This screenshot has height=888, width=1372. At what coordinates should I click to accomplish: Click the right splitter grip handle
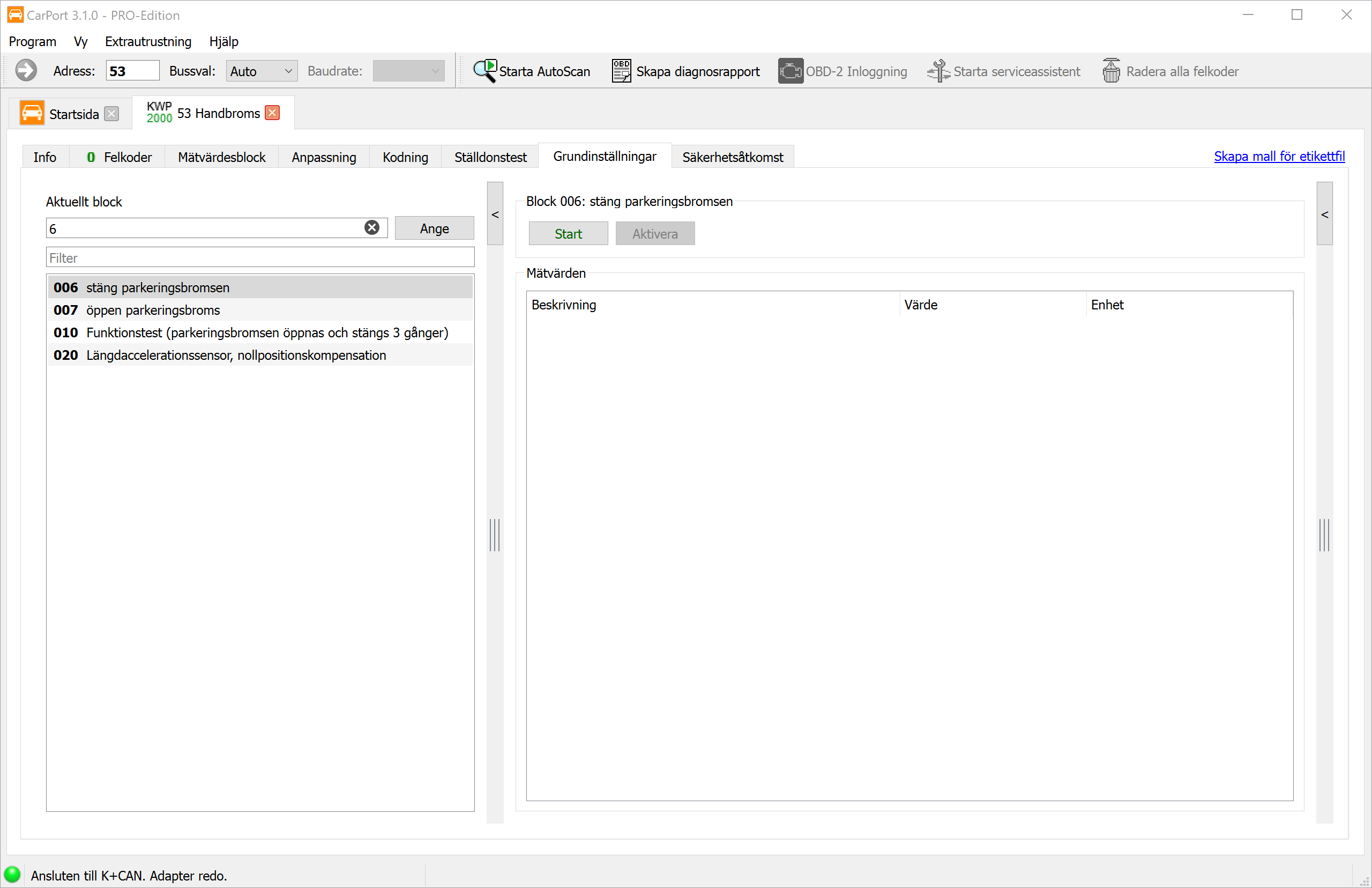(1325, 535)
